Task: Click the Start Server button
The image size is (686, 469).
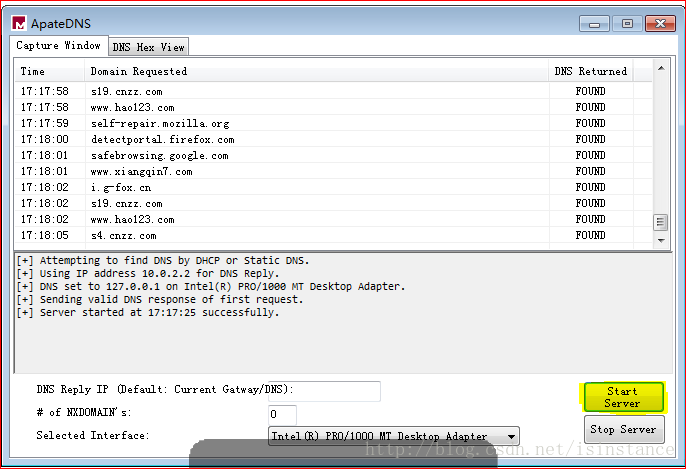Action: click(623, 397)
